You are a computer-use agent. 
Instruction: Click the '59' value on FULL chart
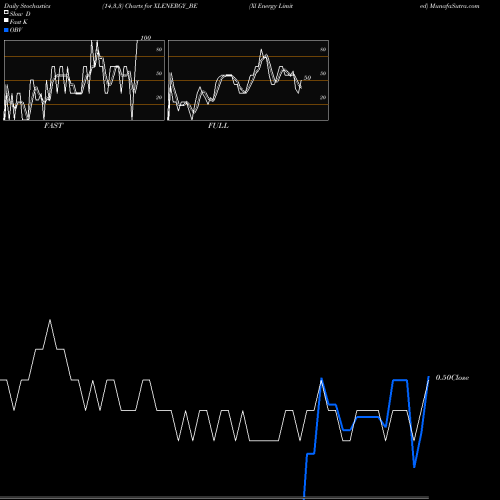[x=307, y=78]
